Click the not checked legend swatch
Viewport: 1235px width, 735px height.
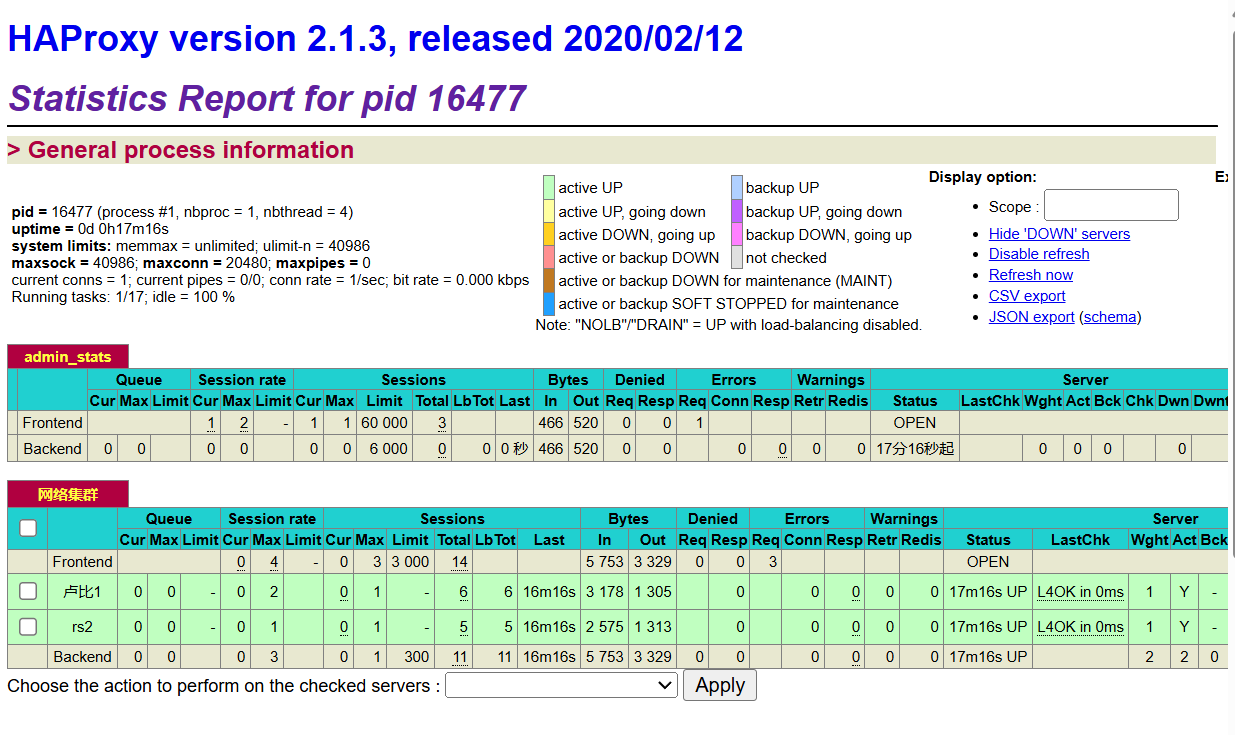tap(736, 257)
